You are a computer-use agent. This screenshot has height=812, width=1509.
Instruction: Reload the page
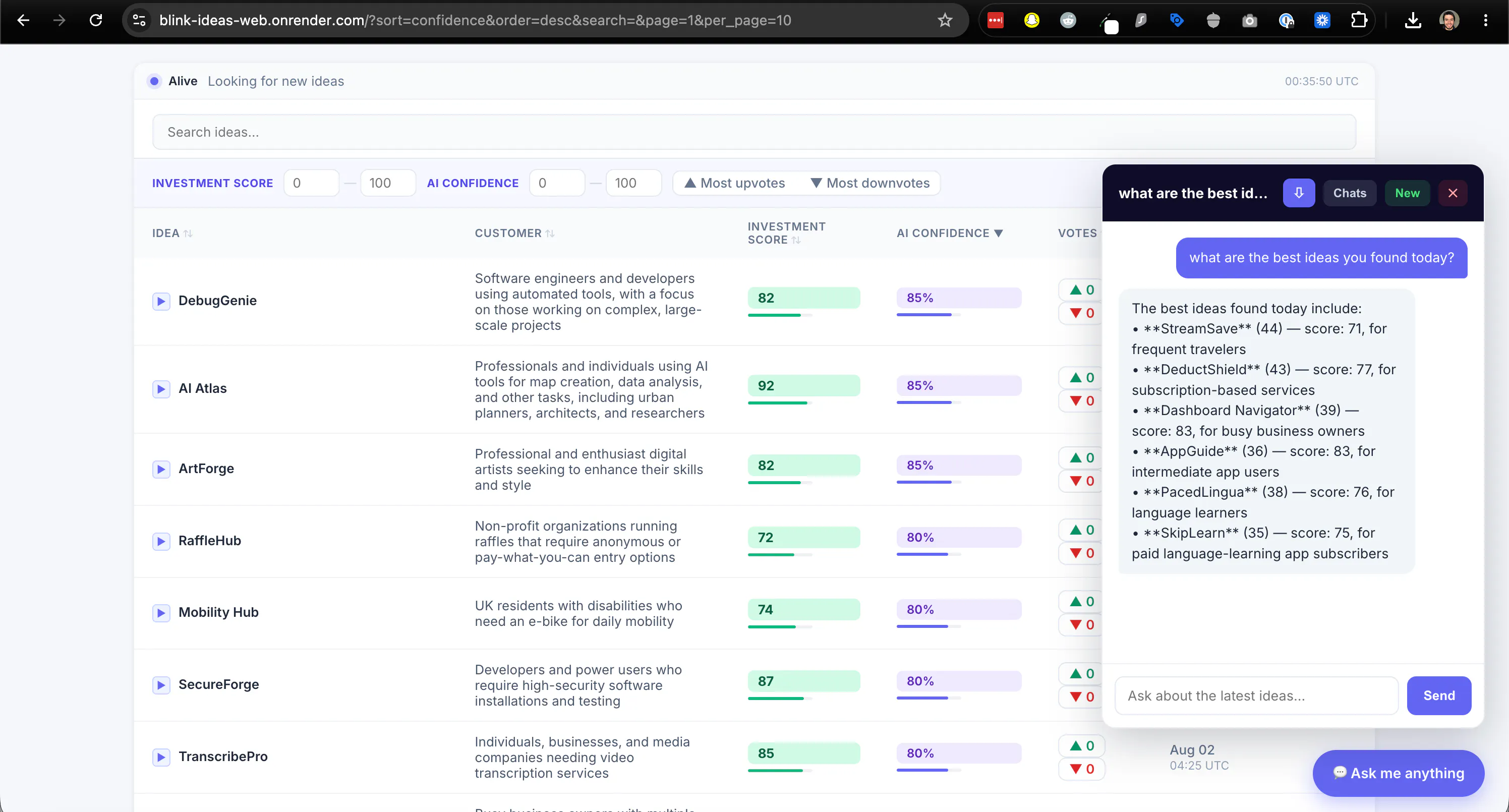tap(95, 21)
